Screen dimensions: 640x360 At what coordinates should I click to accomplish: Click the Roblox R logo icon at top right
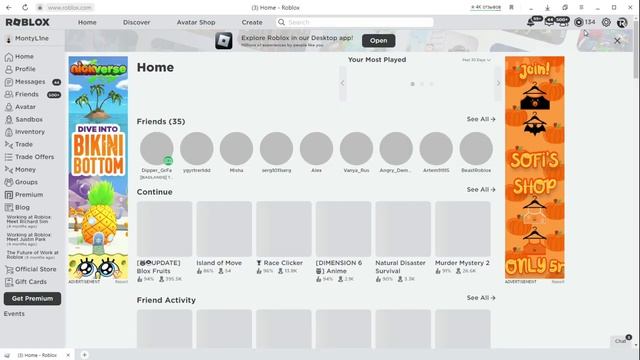click(x=622, y=22)
